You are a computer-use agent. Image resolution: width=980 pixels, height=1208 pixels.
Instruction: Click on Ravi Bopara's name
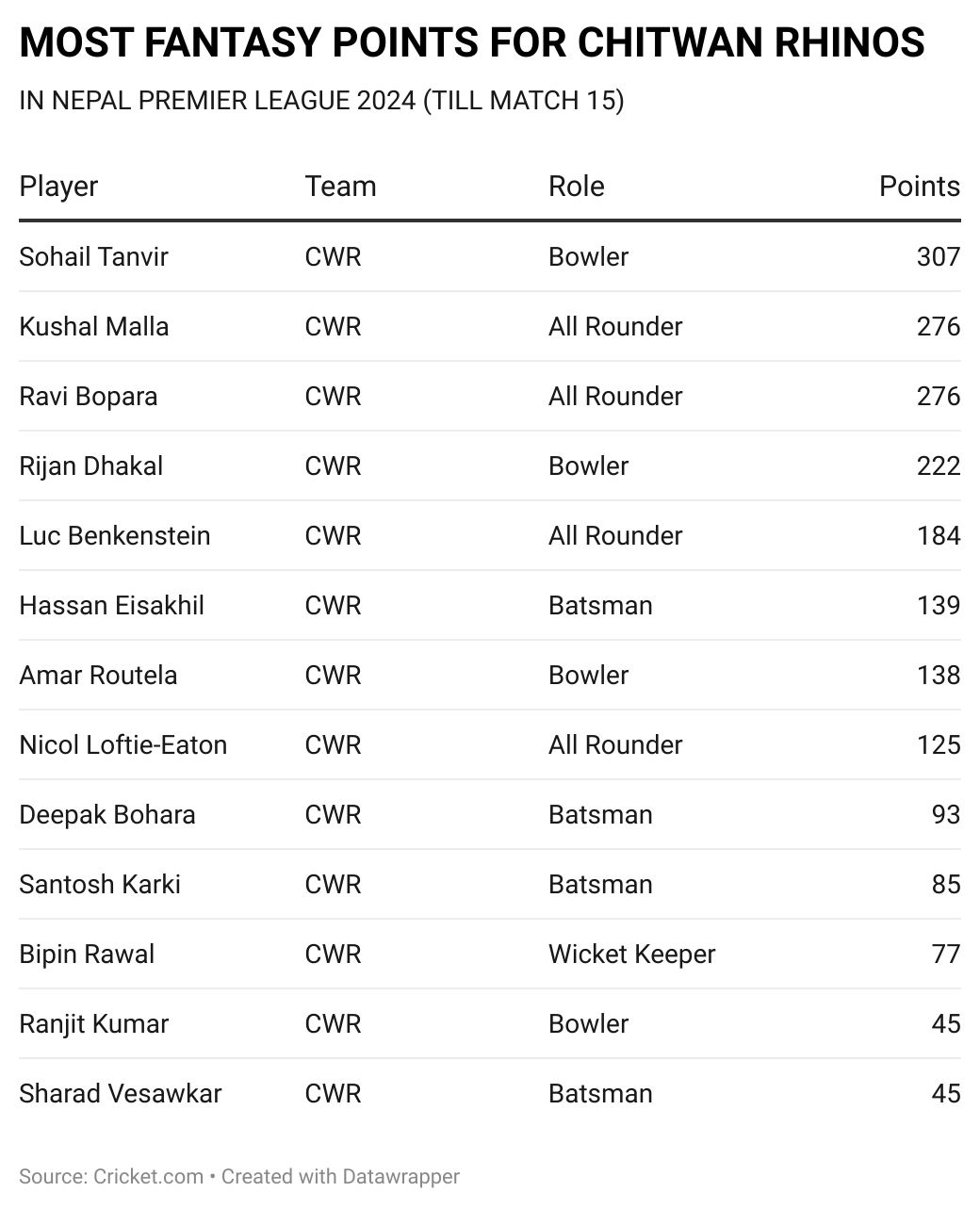(x=88, y=396)
